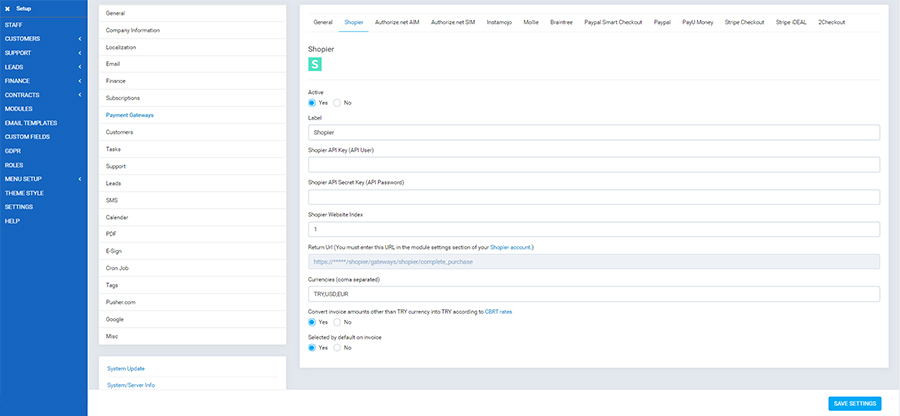Screen dimensions: 900x416
Task: Select SMS settings section
Action: click(x=192, y=200)
